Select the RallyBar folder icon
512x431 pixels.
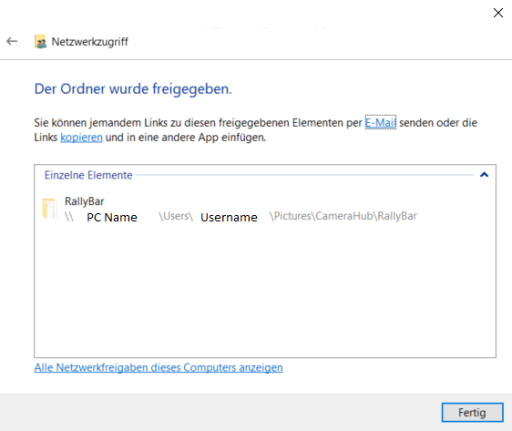pos(50,209)
